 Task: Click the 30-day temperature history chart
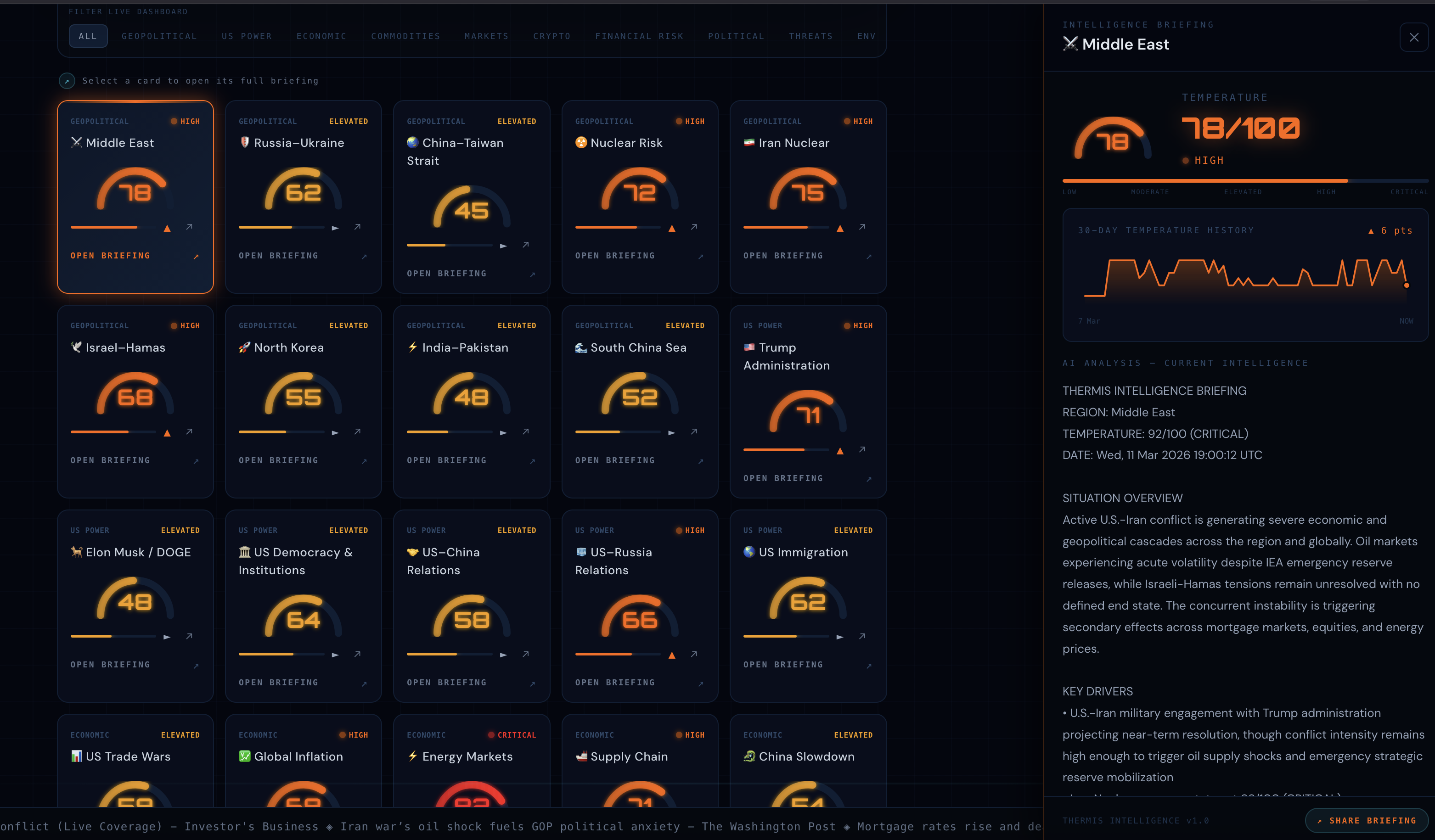[1244, 279]
